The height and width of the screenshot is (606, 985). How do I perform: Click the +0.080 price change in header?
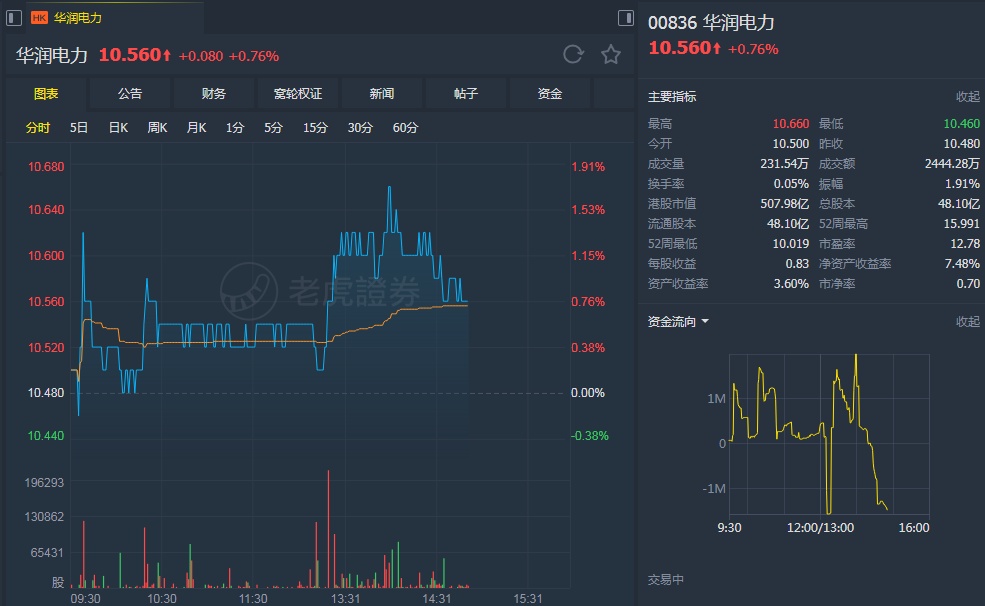201,56
